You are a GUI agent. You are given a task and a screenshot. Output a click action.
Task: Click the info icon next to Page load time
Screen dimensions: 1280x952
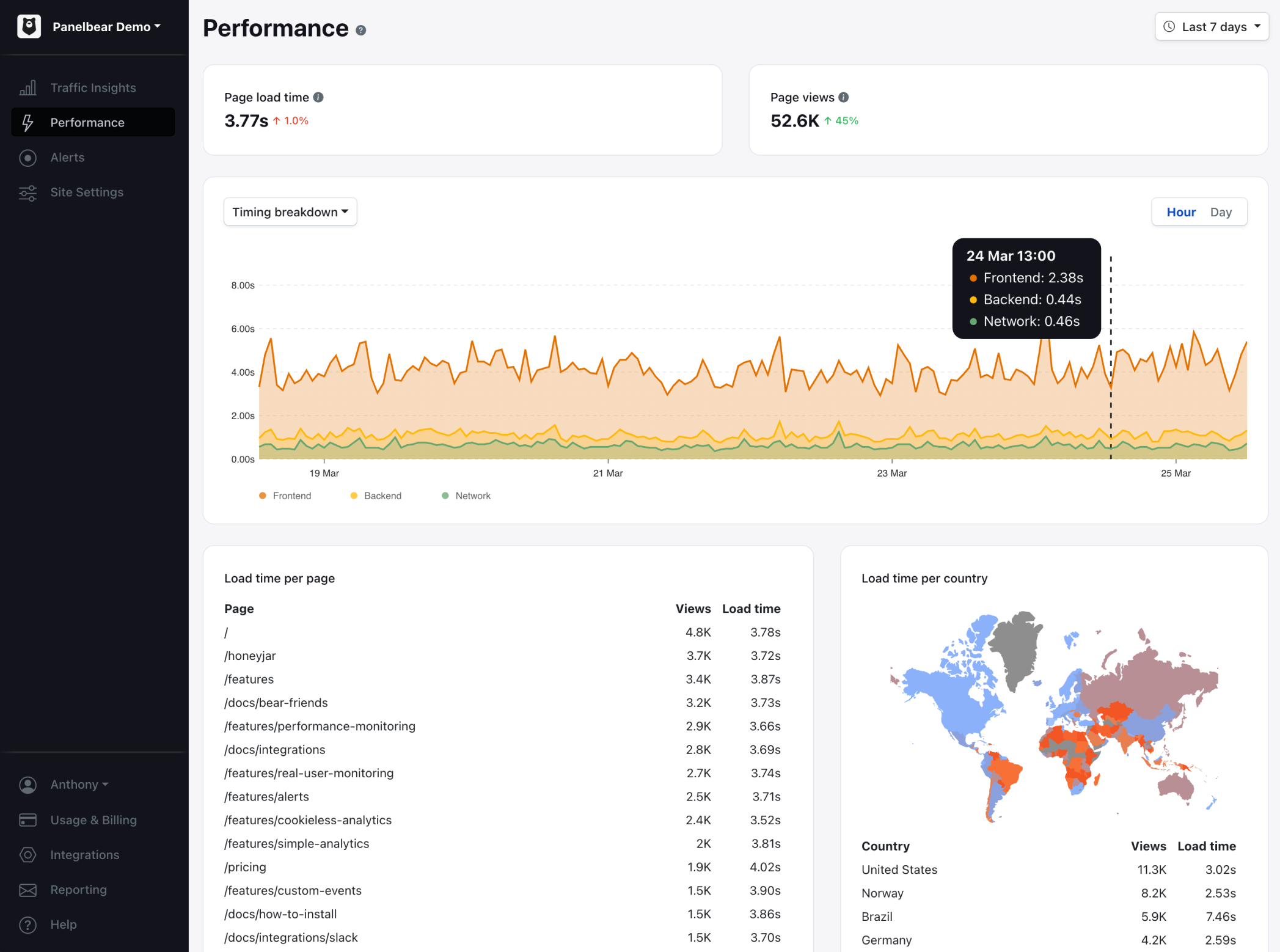pyautogui.click(x=318, y=97)
